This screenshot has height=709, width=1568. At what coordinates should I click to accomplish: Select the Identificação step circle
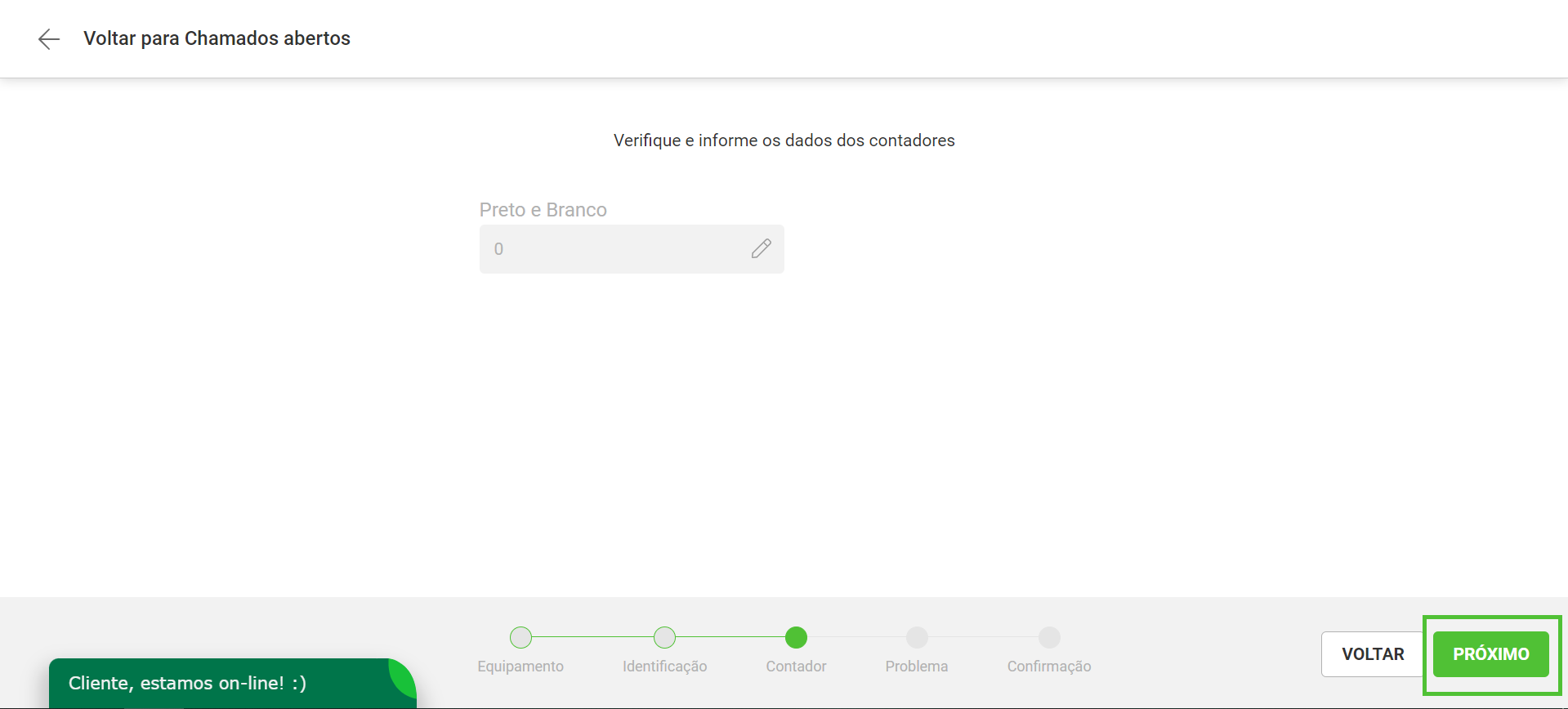665,637
